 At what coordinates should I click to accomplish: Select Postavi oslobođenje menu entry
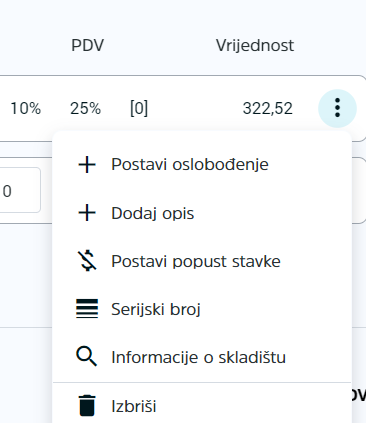click(x=202, y=165)
